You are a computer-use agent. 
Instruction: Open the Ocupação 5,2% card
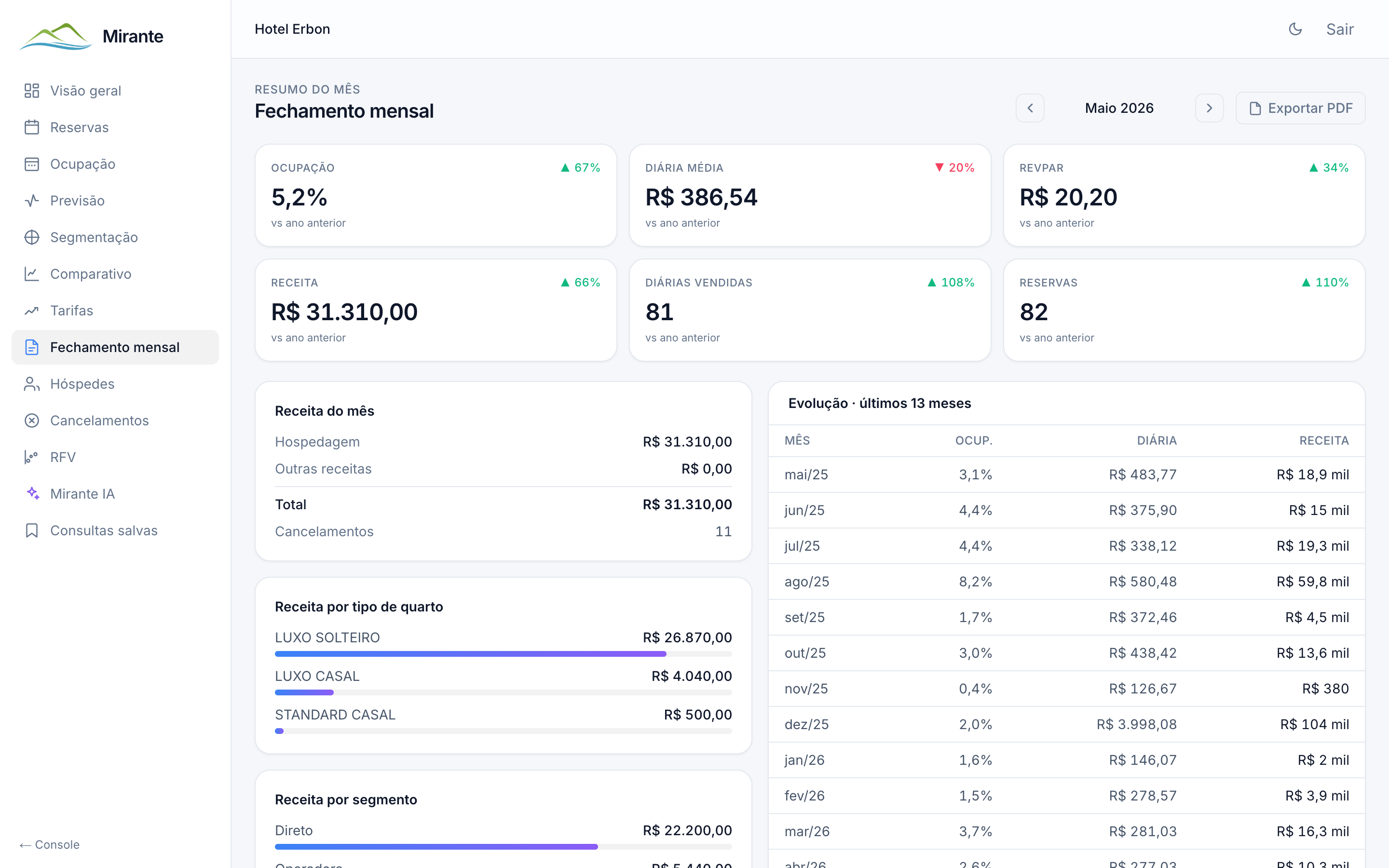click(x=436, y=195)
